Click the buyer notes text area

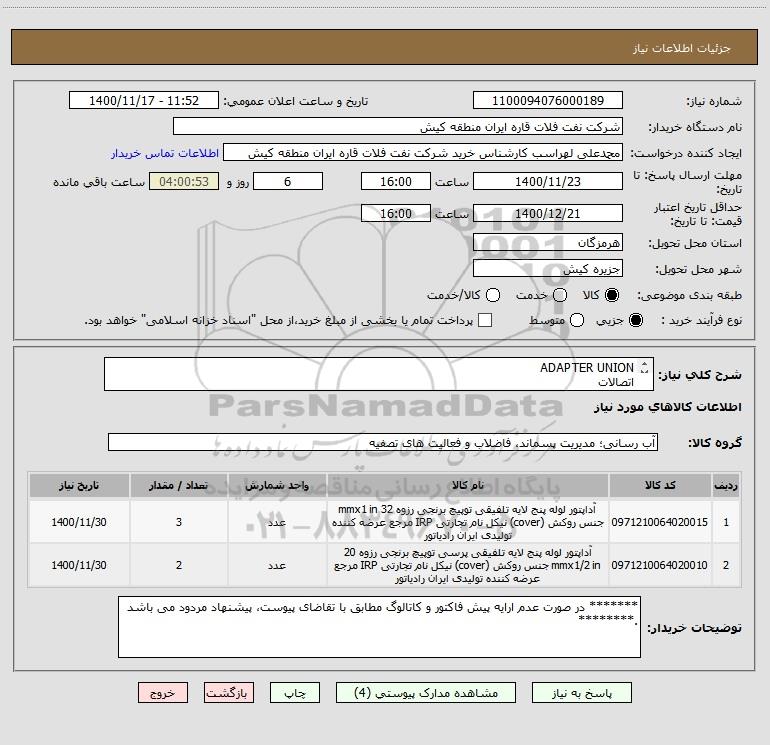(379, 627)
